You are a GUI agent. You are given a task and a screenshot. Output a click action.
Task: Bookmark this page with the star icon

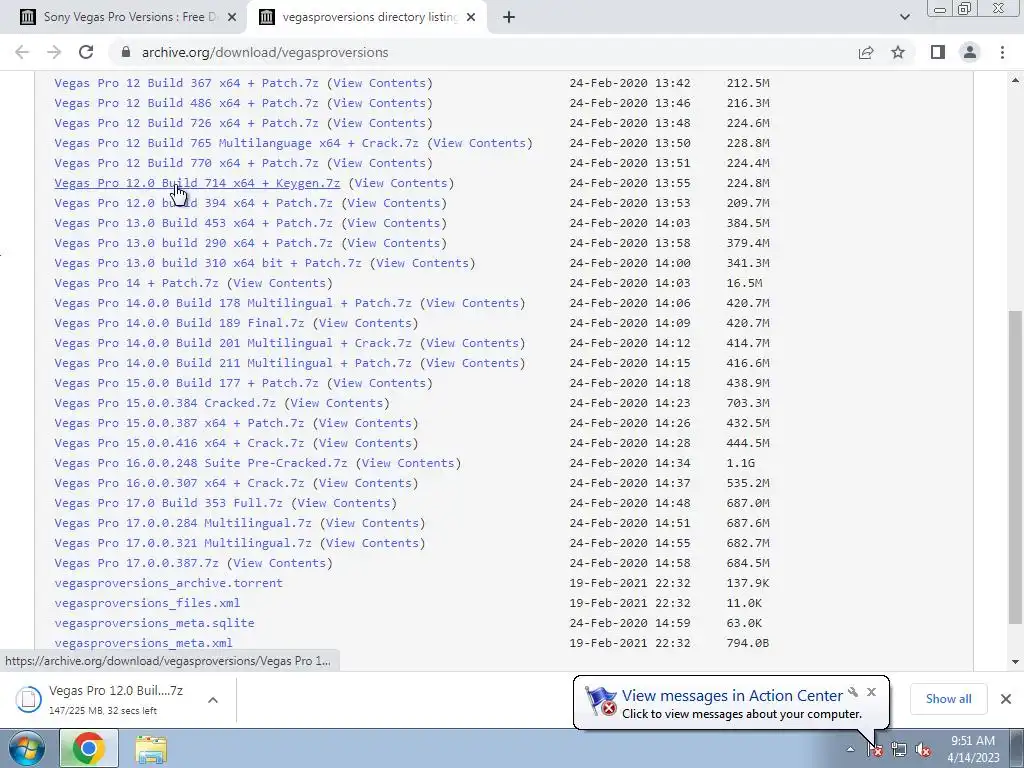(x=898, y=52)
